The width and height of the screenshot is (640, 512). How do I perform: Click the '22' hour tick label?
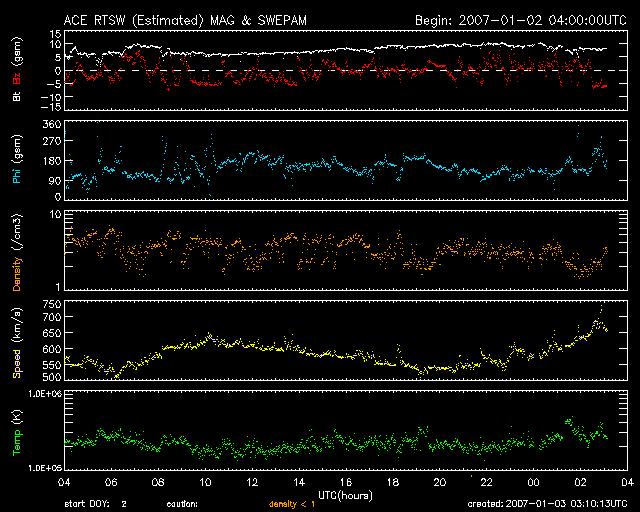487,482
